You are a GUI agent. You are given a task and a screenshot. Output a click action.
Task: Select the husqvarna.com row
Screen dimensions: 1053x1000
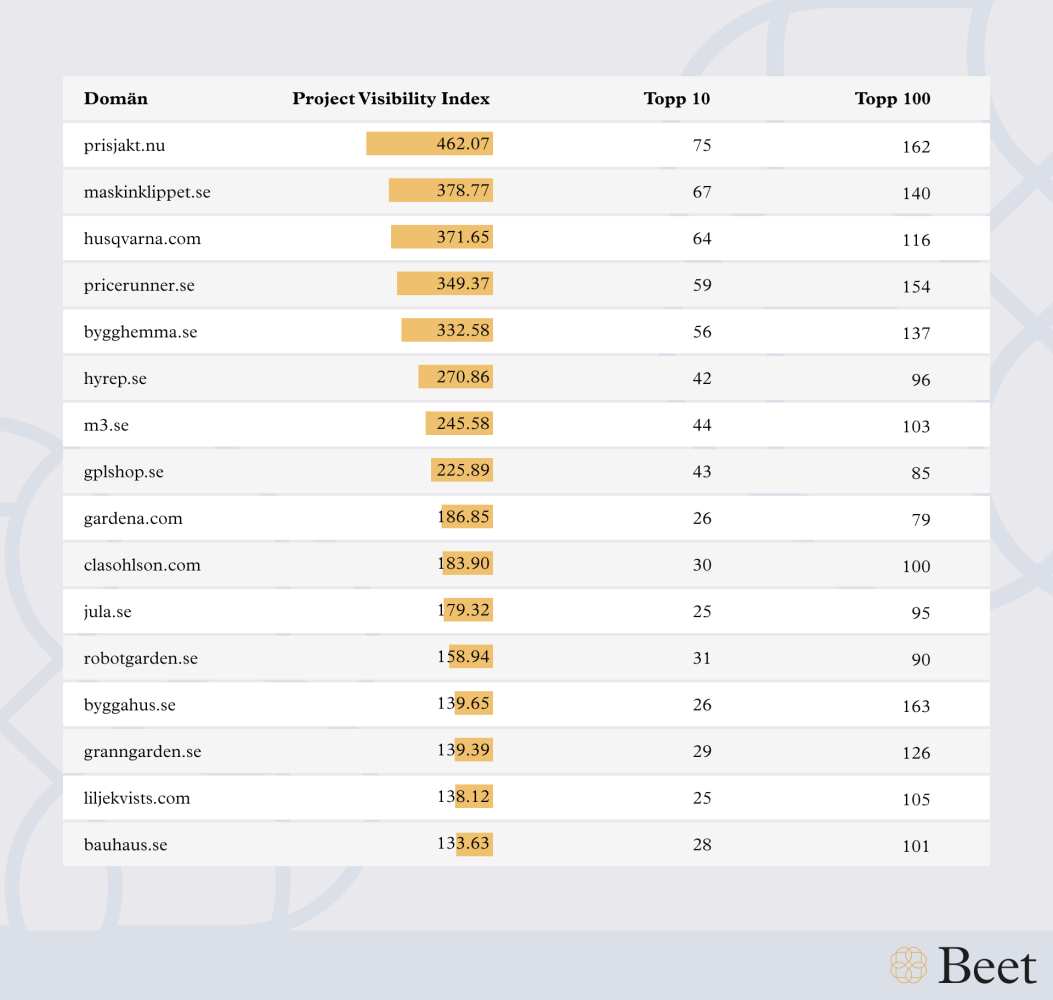(x=526, y=238)
